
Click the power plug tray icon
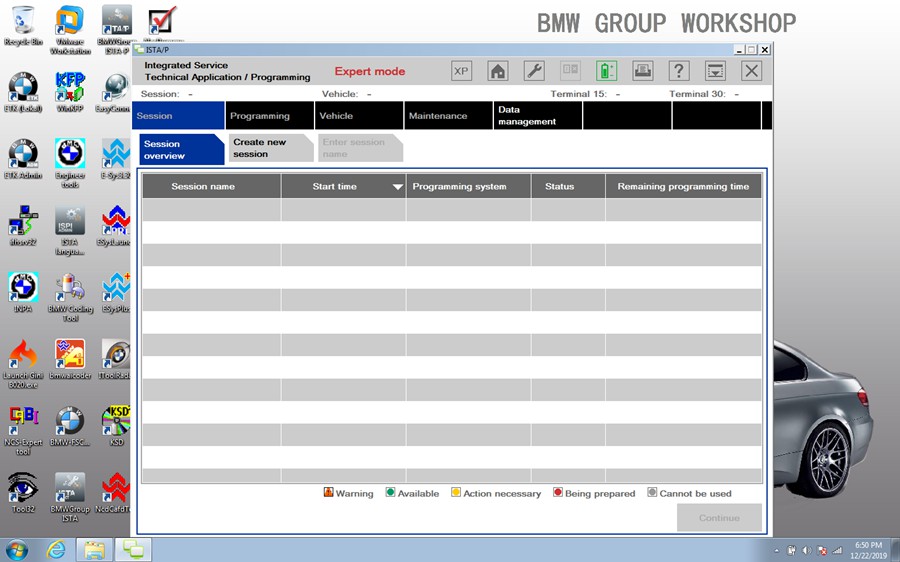792,550
